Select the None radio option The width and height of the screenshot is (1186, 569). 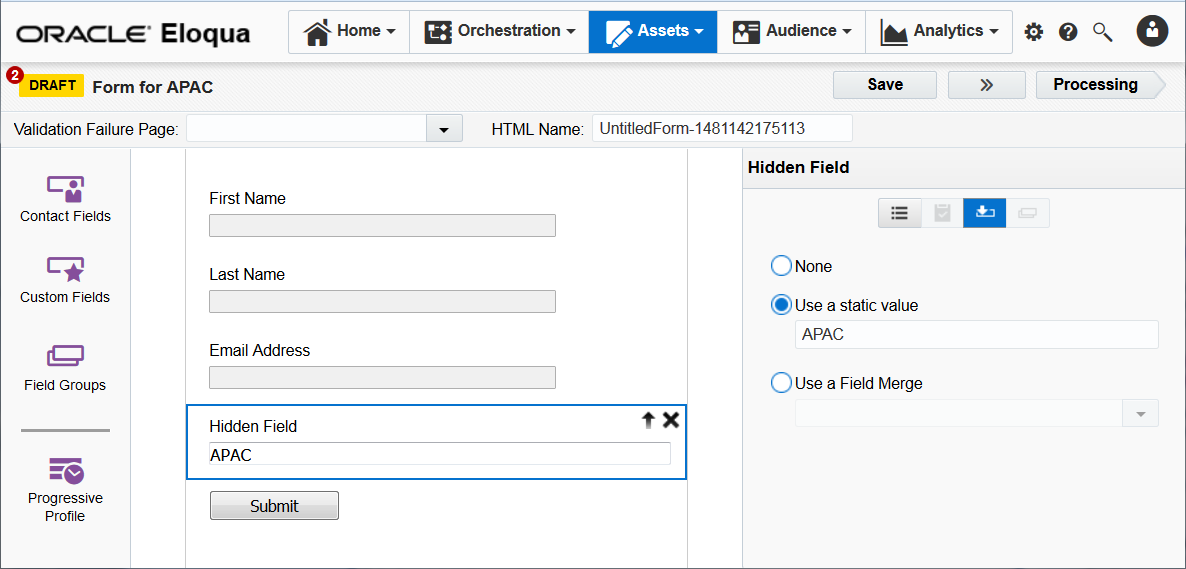point(781,266)
